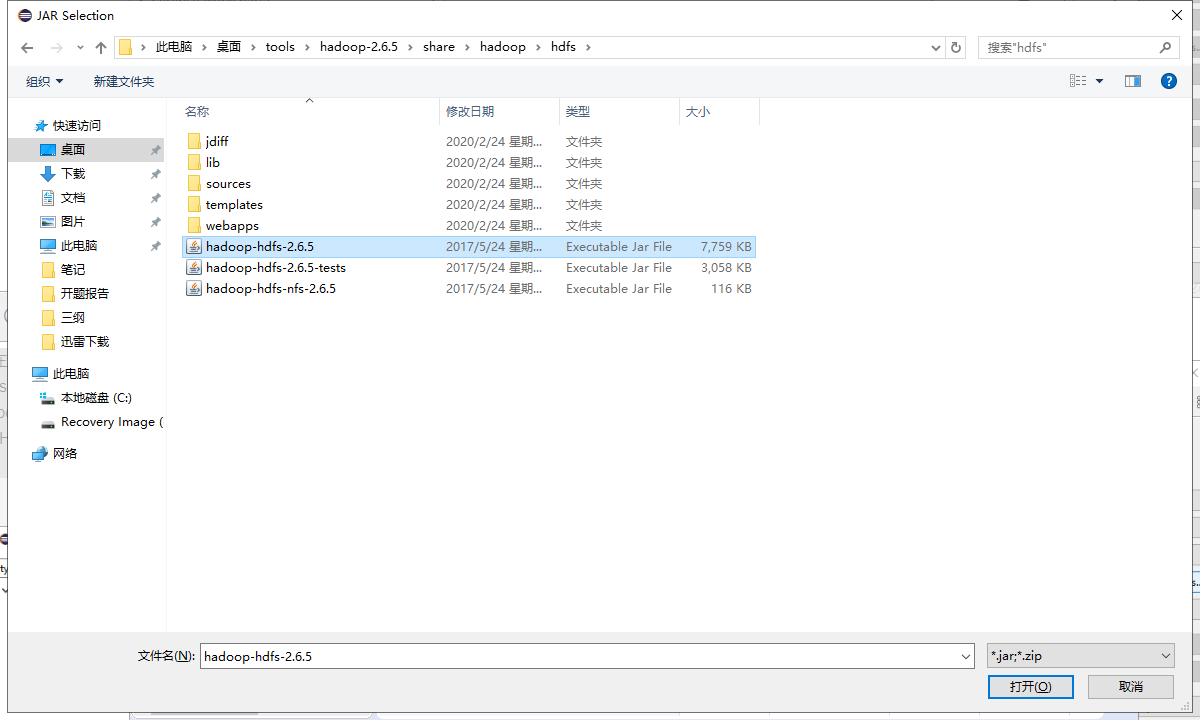The image size is (1200, 720).
Task: Go back with the Back arrow
Action: point(27,47)
